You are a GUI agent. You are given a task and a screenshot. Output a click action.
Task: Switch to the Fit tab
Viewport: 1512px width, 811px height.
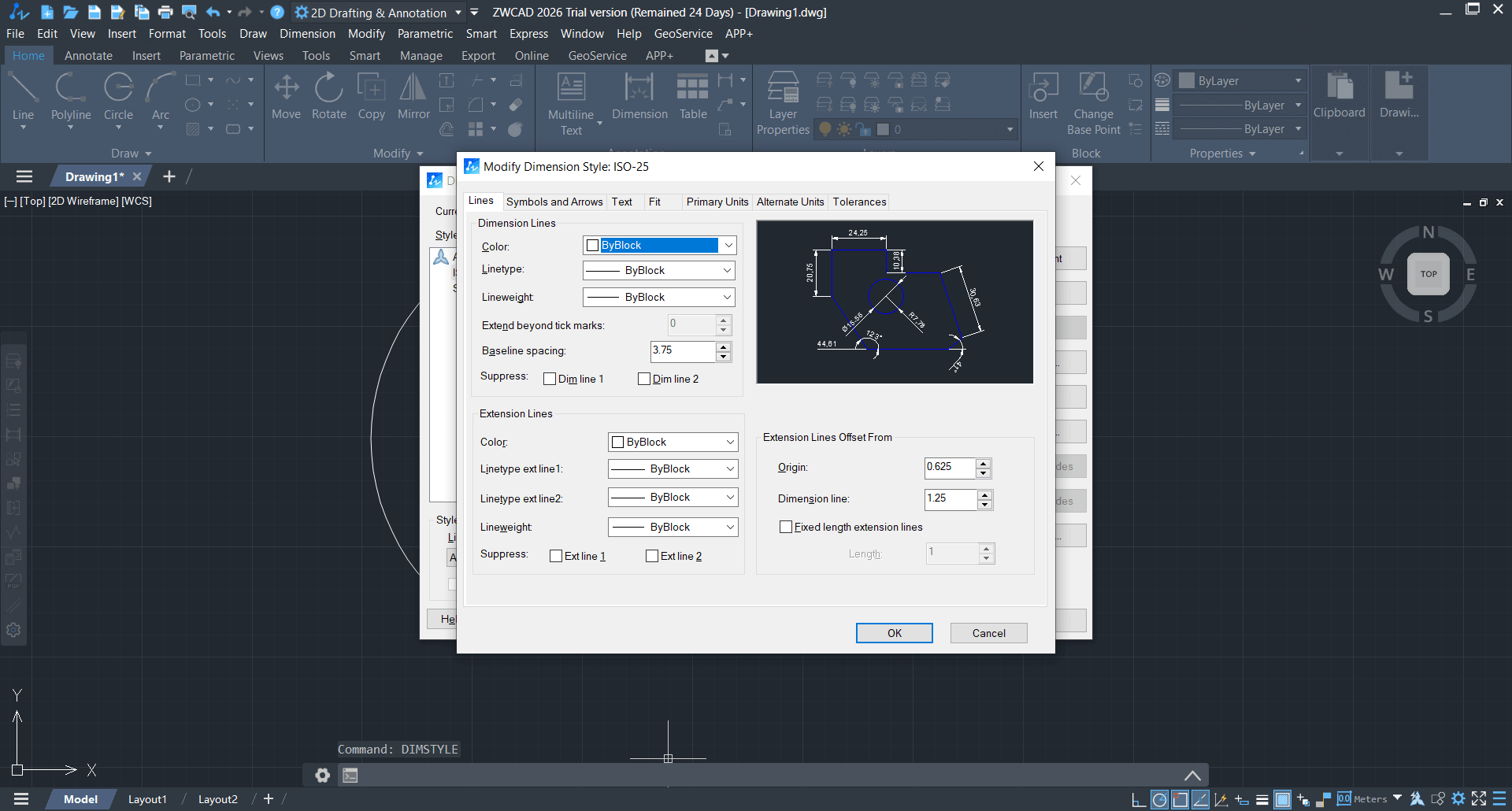coord(654,202)
